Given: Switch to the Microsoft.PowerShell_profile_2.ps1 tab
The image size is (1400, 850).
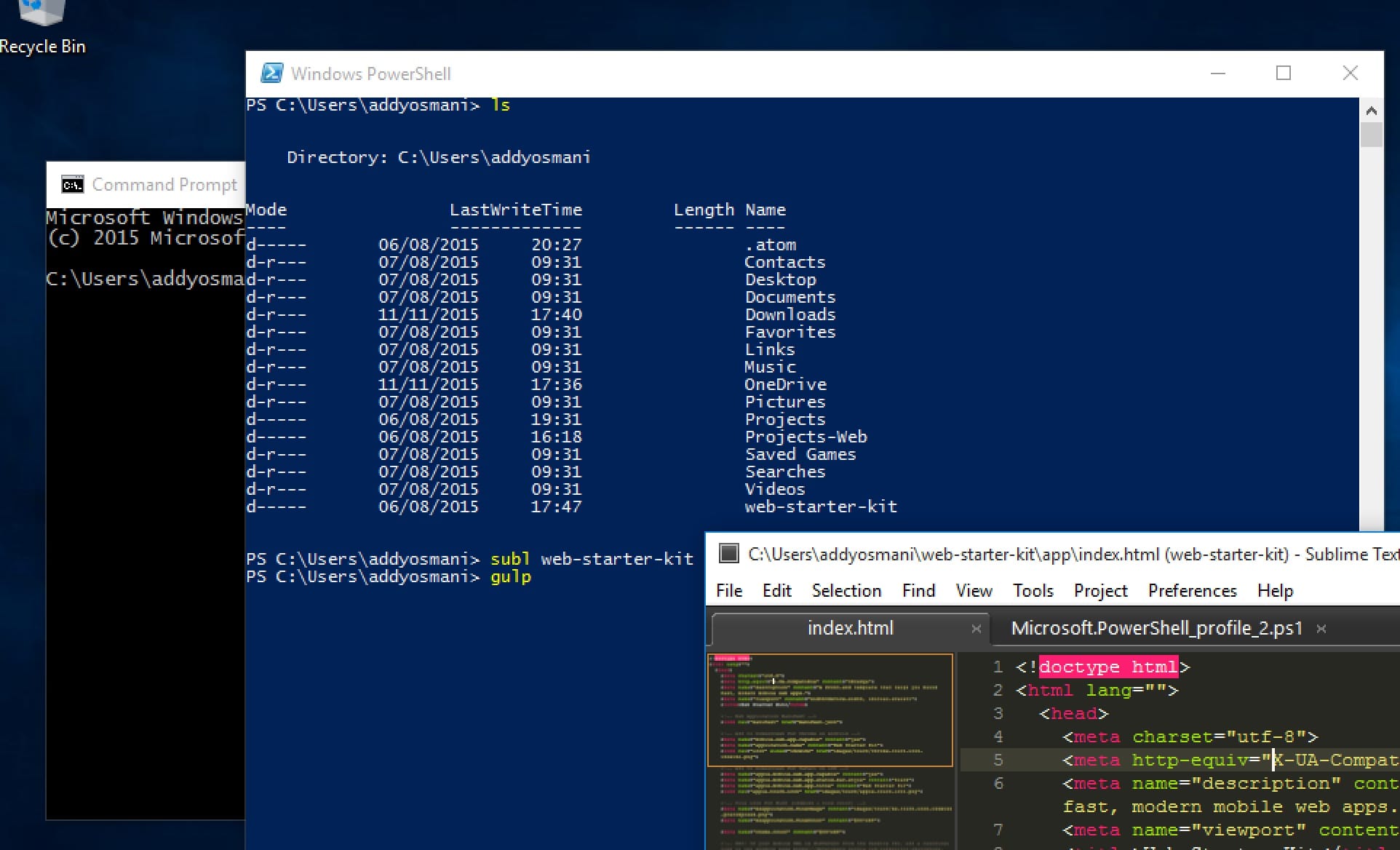Looking at the screenshot, I should (x=1156, y=628).
